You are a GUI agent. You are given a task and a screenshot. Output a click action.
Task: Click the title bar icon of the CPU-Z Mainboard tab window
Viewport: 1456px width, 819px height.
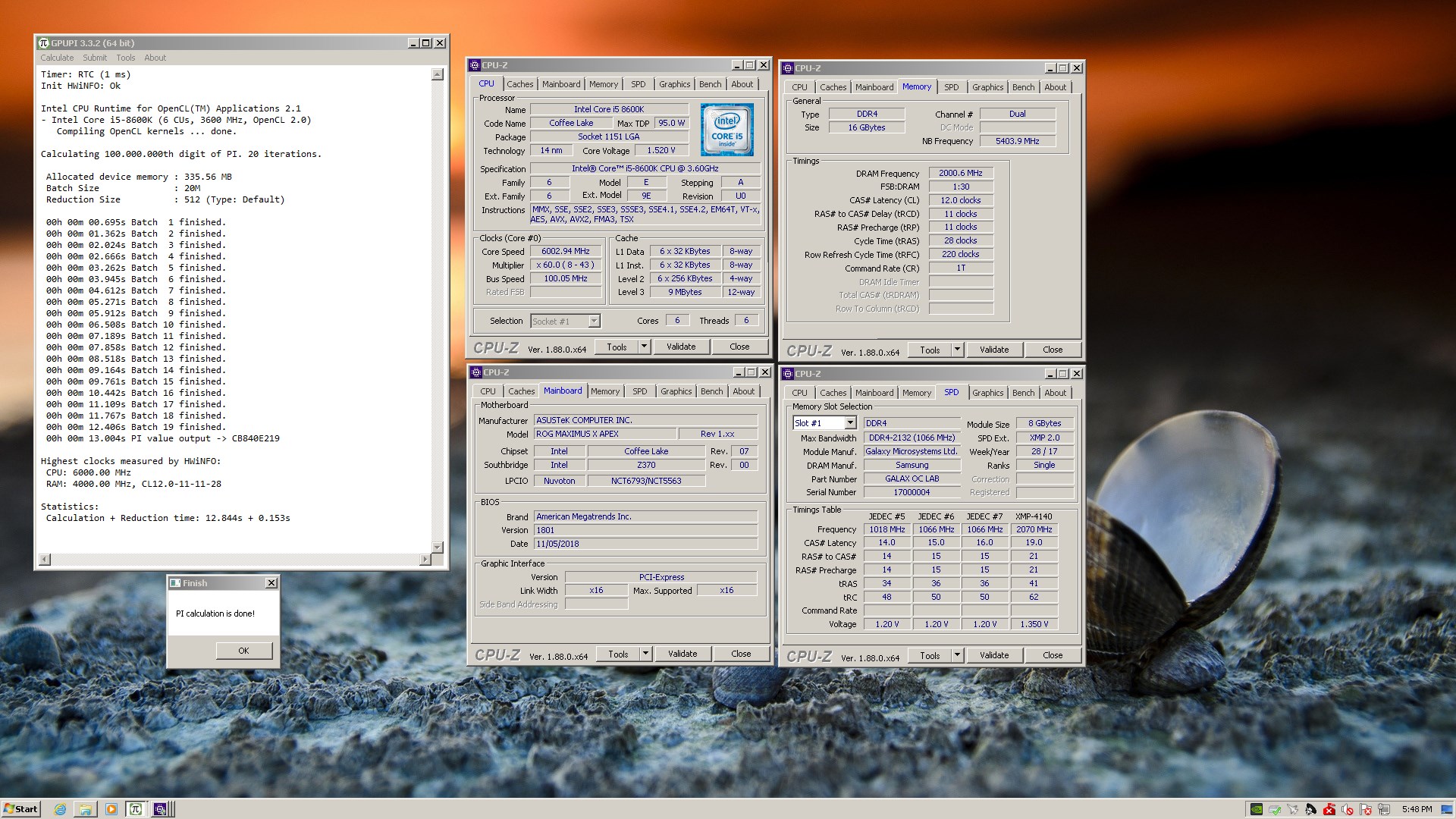[x=476, y=372]
